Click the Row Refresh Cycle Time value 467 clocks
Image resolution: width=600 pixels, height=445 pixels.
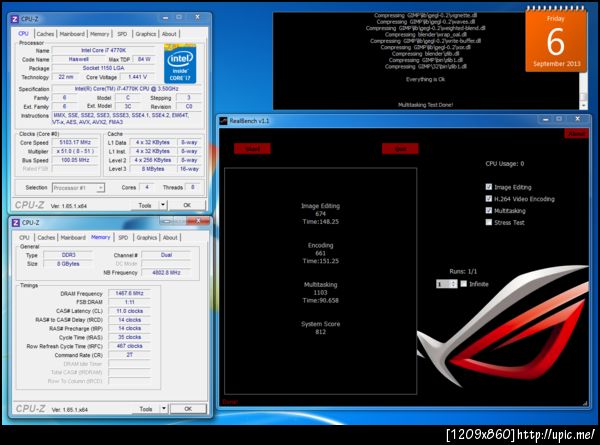pos(129,346)
